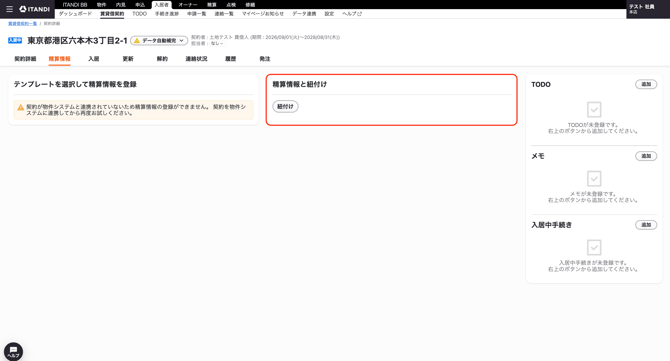
Task: Switch to the 連絡状況 tab
Action: [x=196, y=59]
